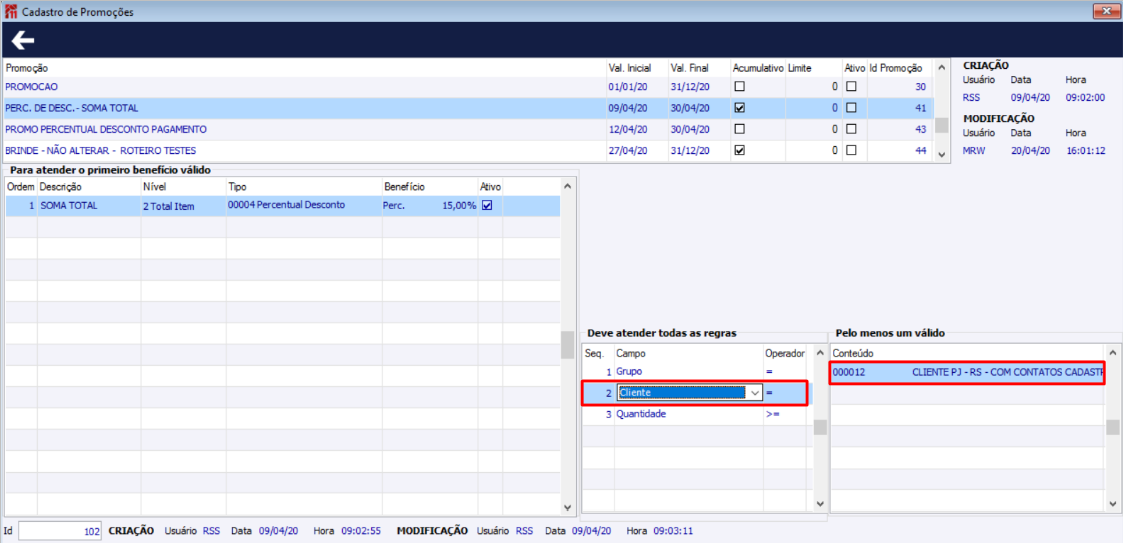Click the >= operator of Quantidade
The width and height of the screenshot is (1123, 543).
point(772,414)
